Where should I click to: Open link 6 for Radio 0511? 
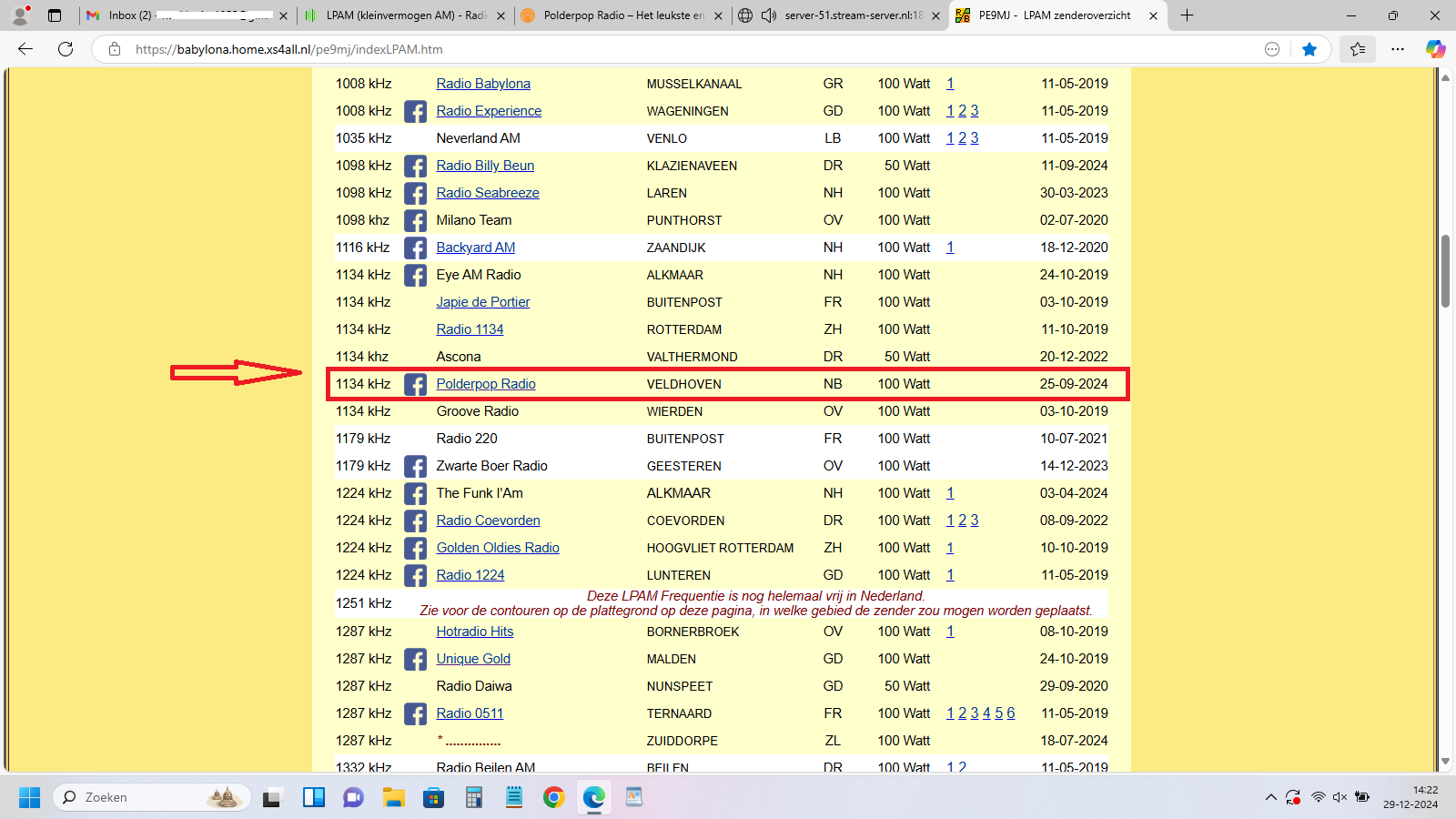click(1010, 713)
